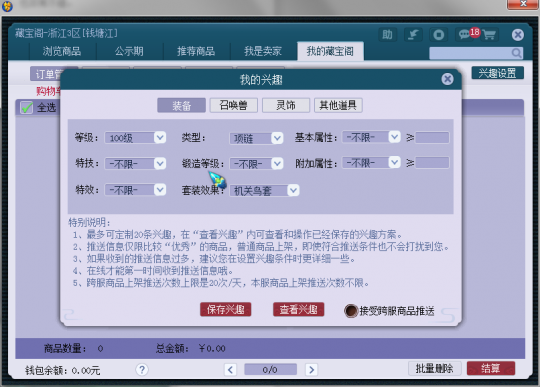Viewport: 540px width, 387px height.
Task: Click 查看兴趣 button
Action: coord(298,309)
